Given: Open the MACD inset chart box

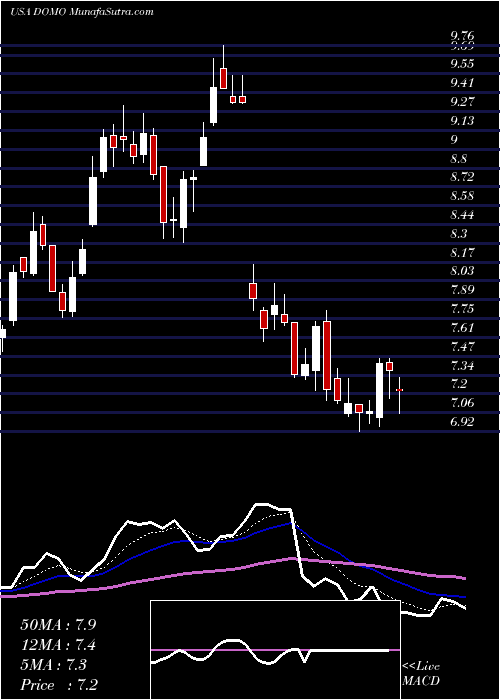Looking at the screenshot, I should [x=275, y=650].
